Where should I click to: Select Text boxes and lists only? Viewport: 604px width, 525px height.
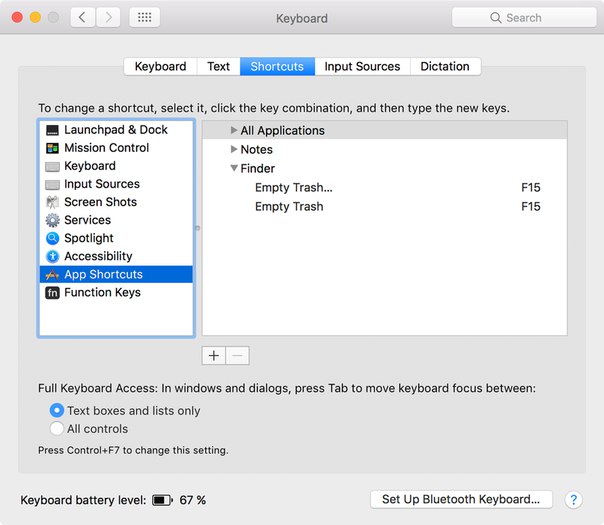click(x=57, y=411)
